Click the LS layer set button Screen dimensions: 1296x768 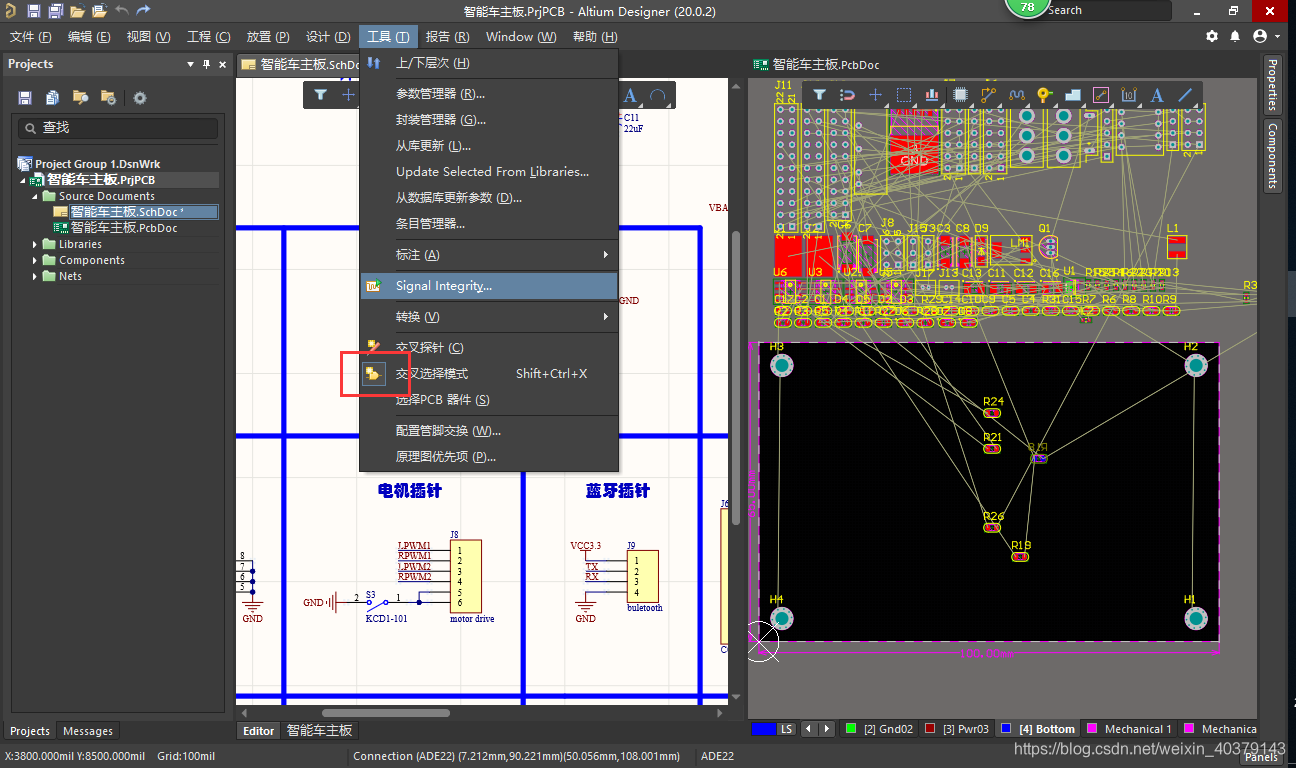point(787,729)
